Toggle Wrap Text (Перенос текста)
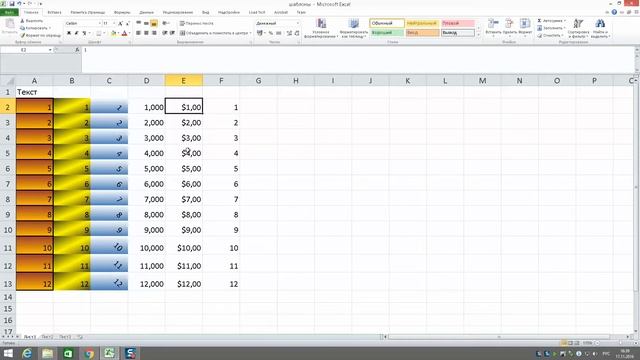This screenshot has width=640, height=360. tap(197, 23)
